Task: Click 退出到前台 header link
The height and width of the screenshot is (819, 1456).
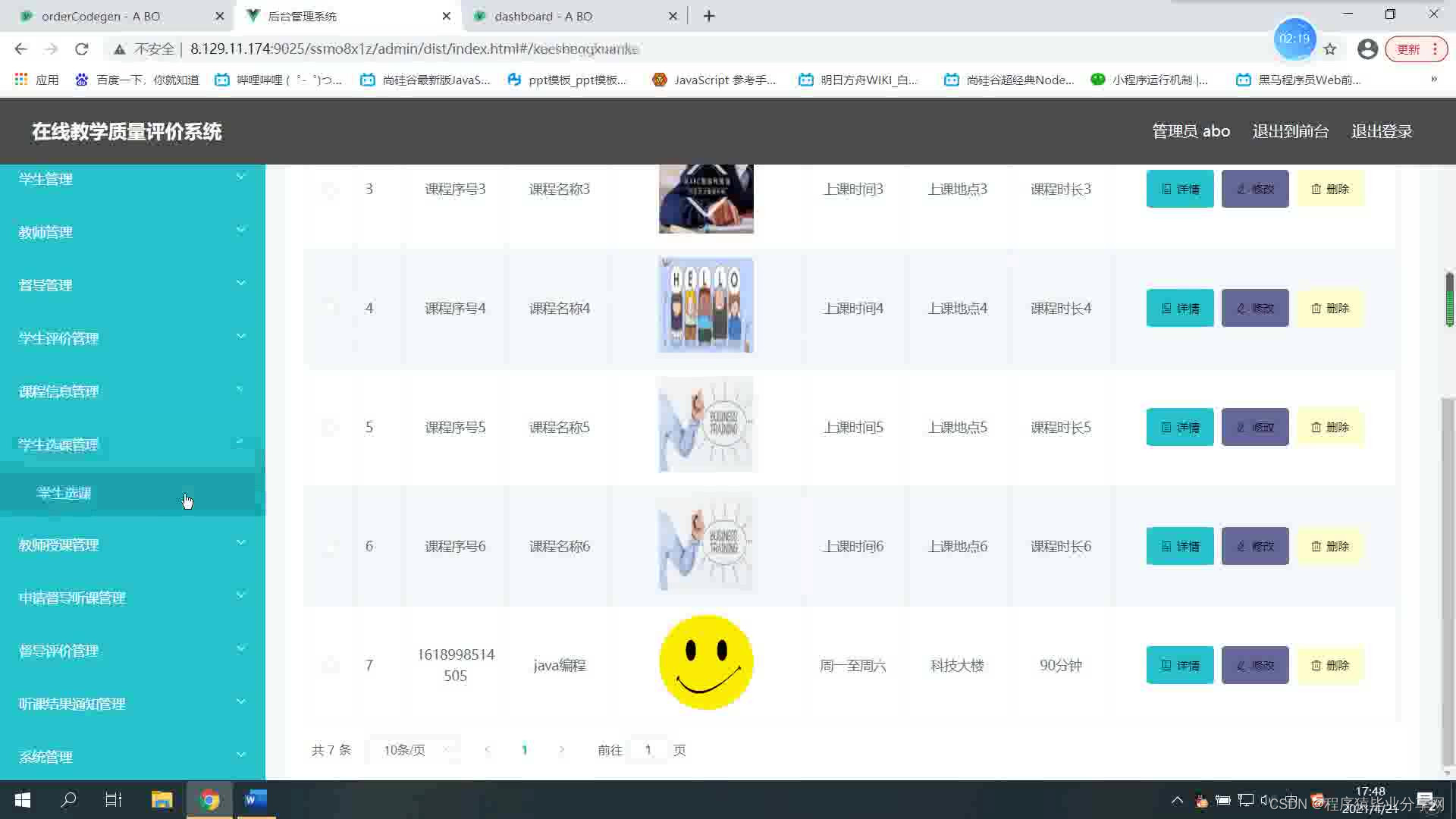Action: click(1290, 131)
